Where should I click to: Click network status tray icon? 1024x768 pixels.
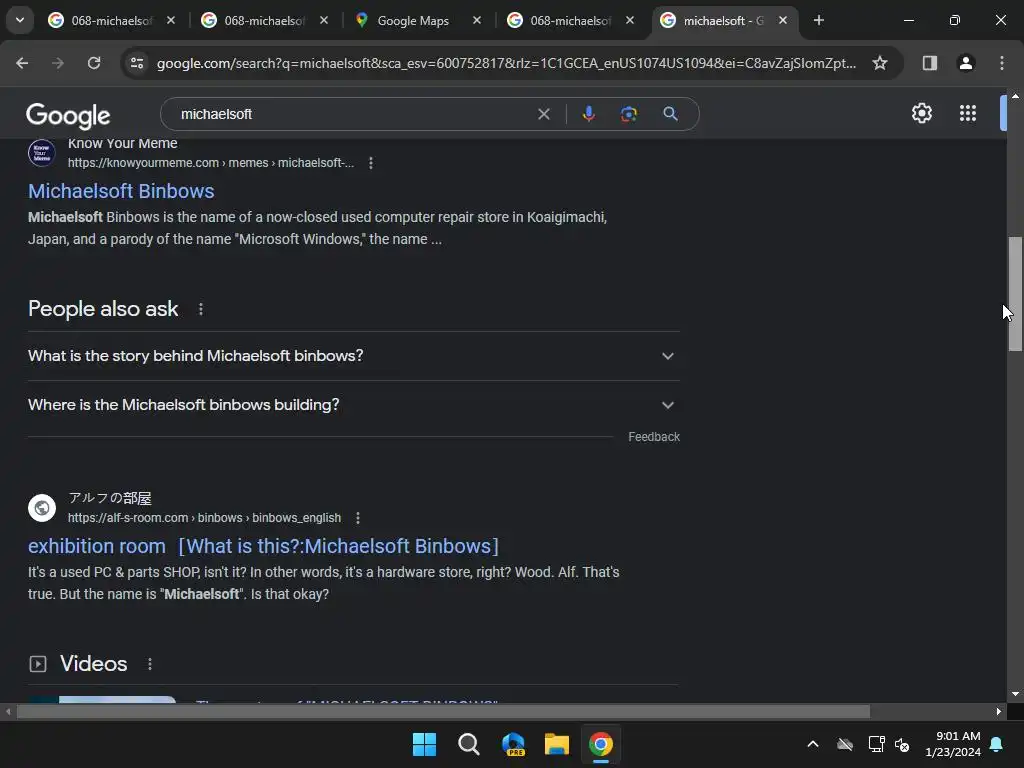tap(876, 744)
